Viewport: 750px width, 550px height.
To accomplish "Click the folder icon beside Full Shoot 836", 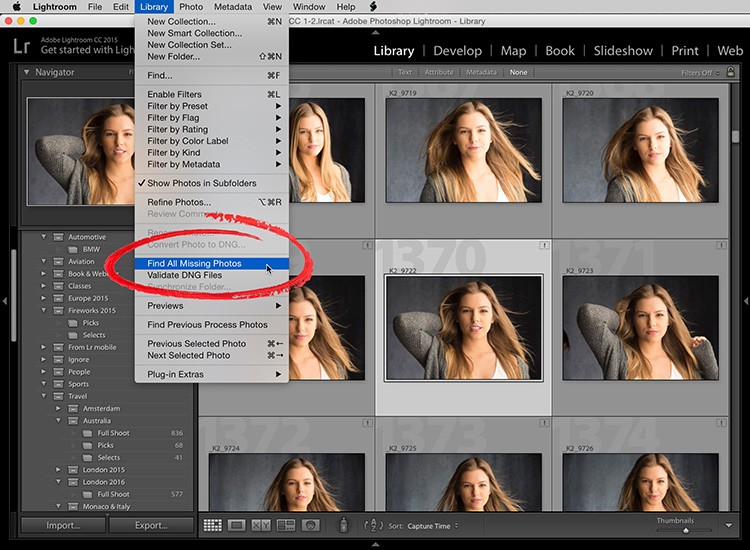I will [87, 433].
